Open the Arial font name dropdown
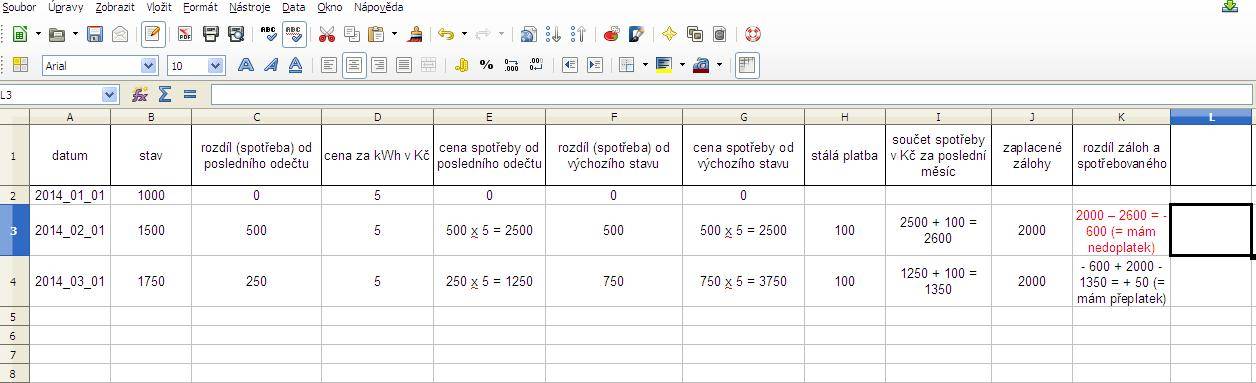Viewport: 1256px width, 383px height. [x=149, y=65]
